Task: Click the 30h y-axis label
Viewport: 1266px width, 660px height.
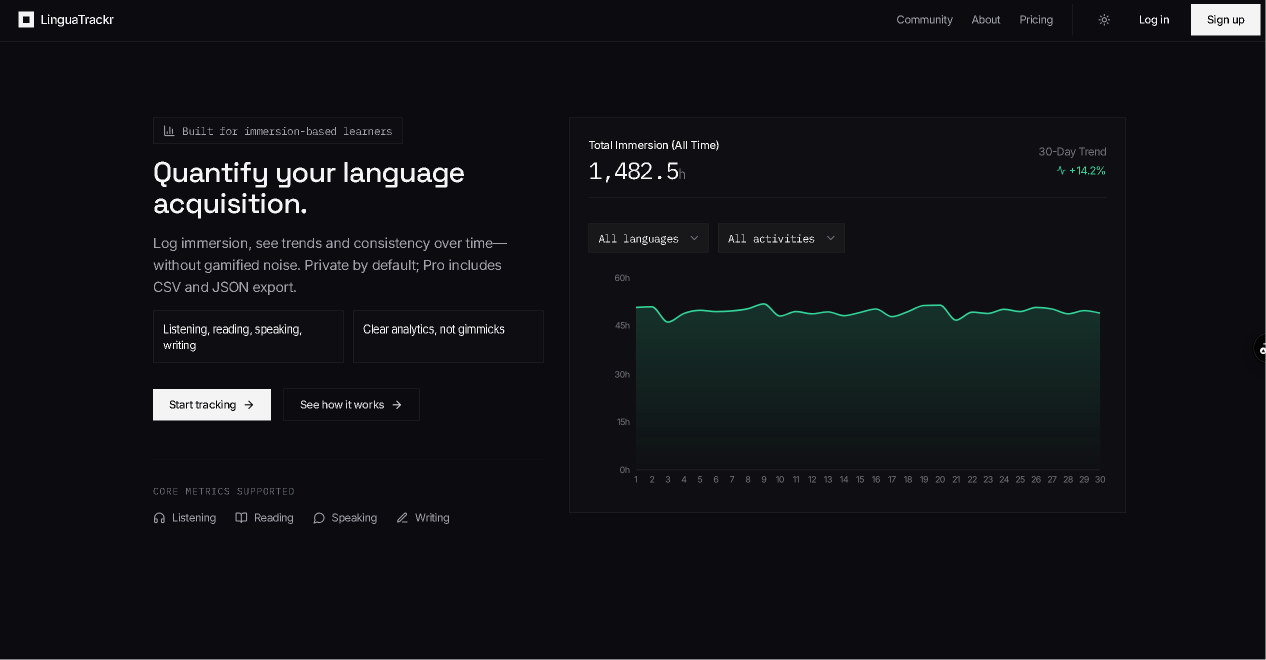Action: [622, 375]
